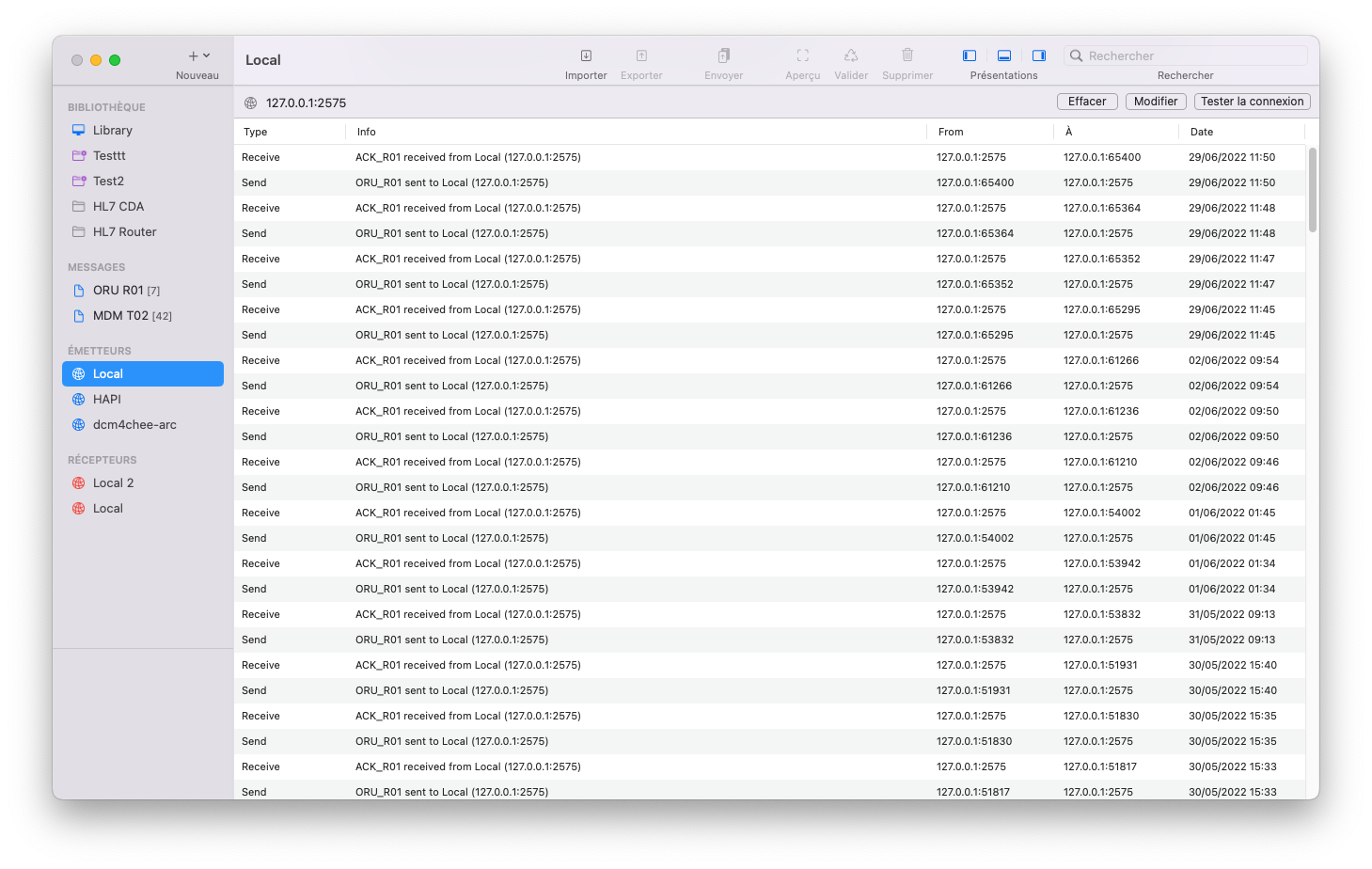Select the Local 2 receiver

(x=113, y=483)
